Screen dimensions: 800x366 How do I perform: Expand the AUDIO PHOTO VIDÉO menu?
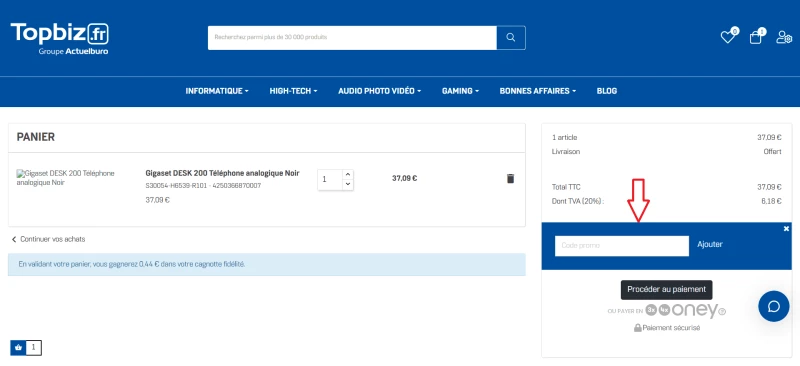tap(380, 91)
